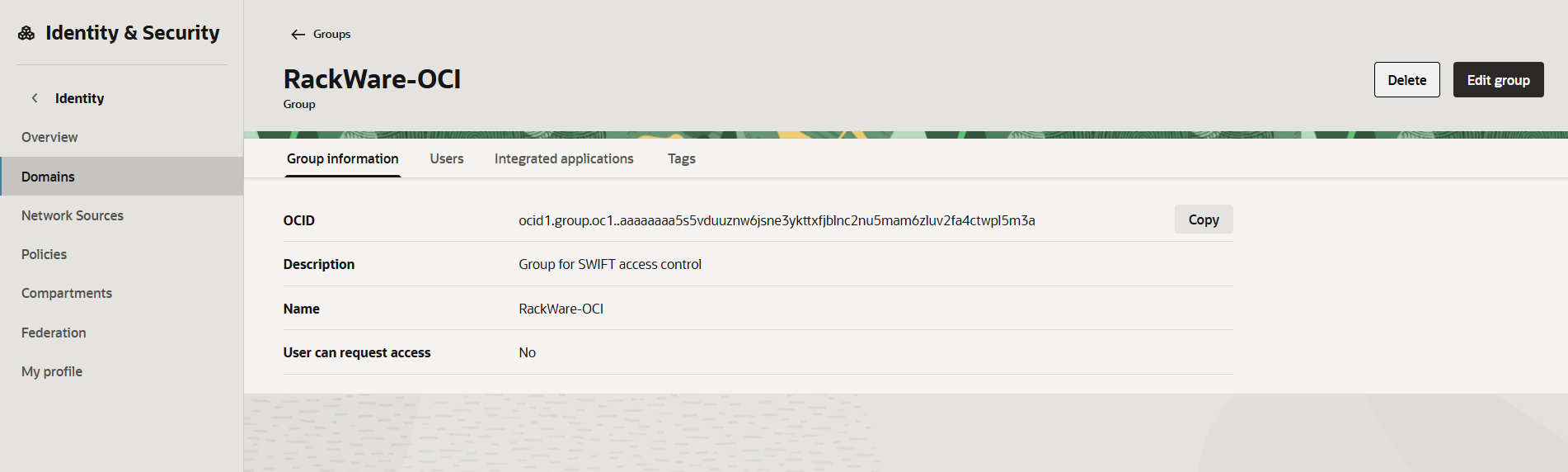Open Overview in sidebar
The width and height of the screenshot is (1568, 472).
[x=49, y=137]
